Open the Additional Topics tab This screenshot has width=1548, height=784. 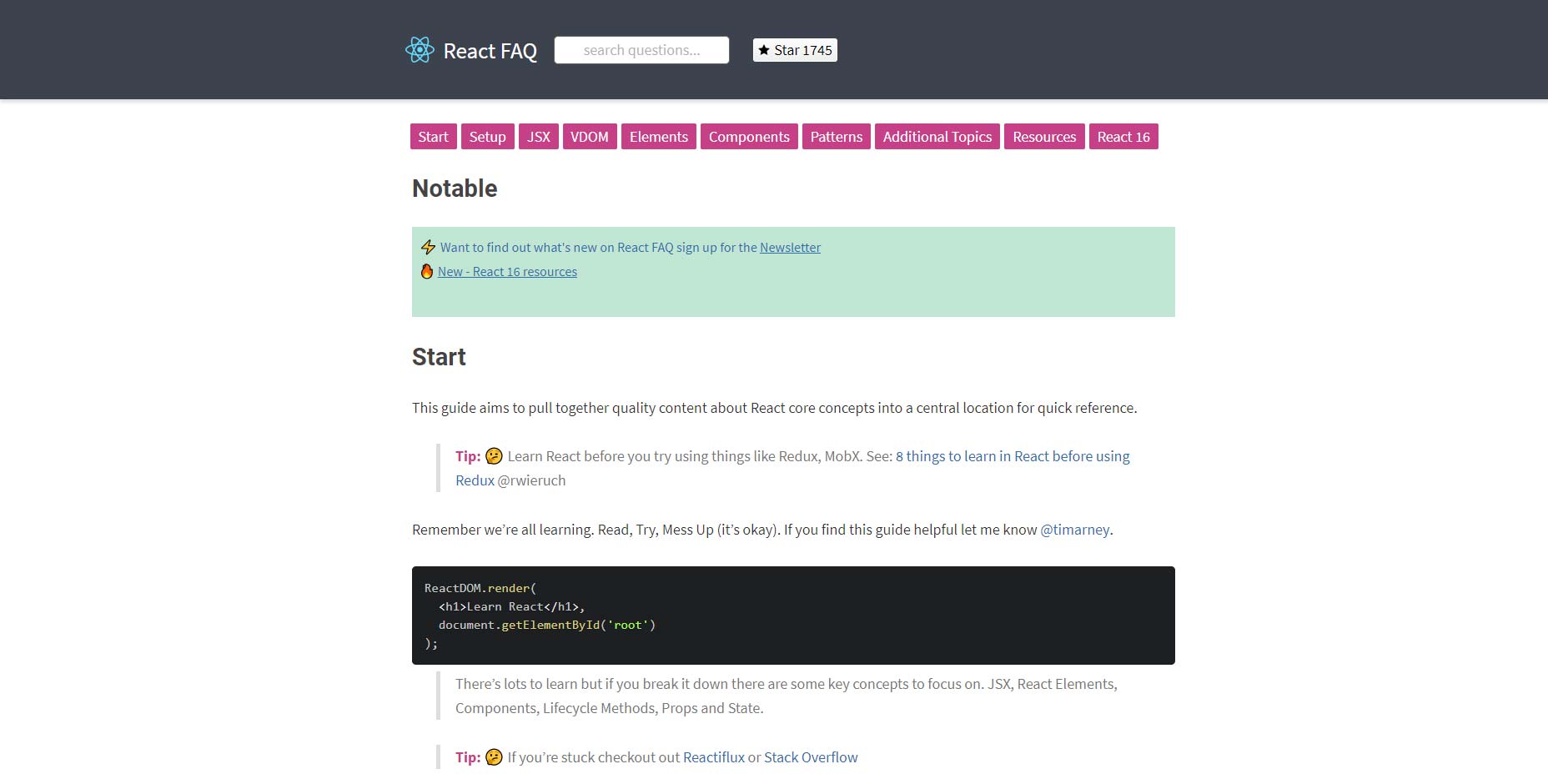click(x=937, y=137)
